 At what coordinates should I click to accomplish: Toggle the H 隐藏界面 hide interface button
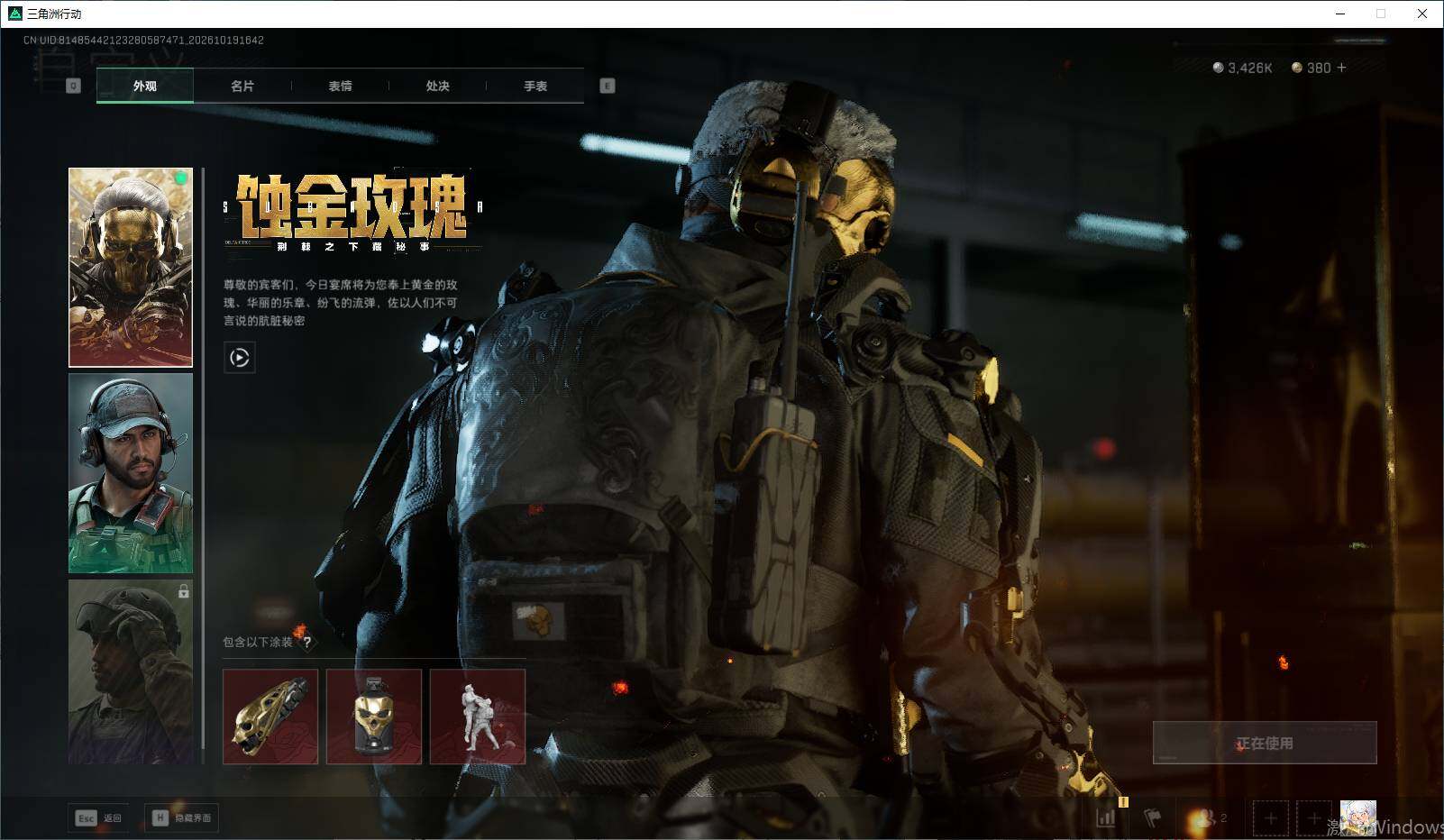181,817
